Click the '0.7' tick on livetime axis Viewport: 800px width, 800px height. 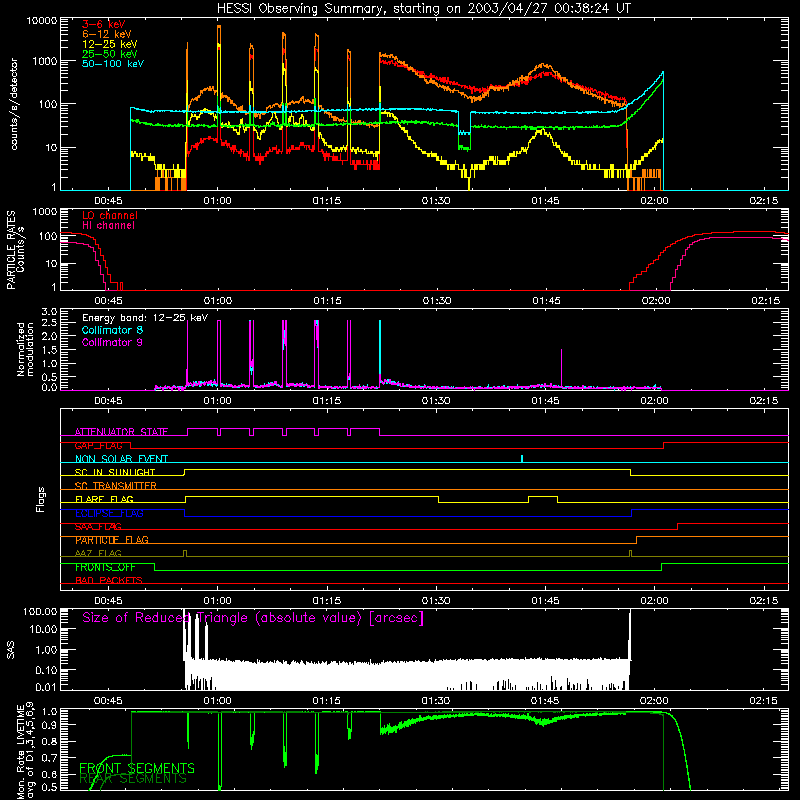50,758
